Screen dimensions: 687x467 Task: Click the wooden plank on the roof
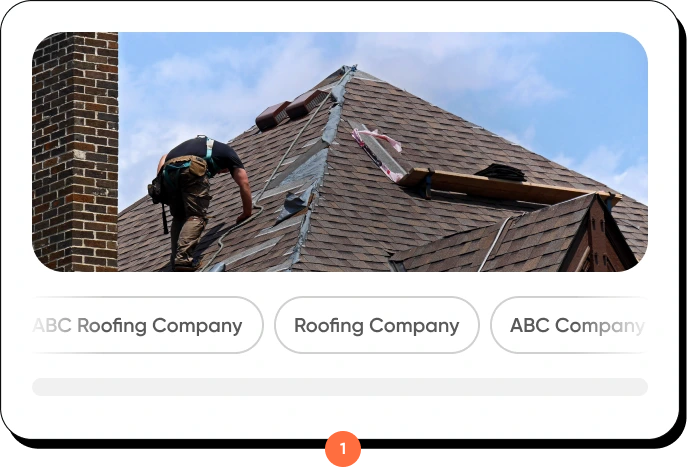[x=508, y=186]
